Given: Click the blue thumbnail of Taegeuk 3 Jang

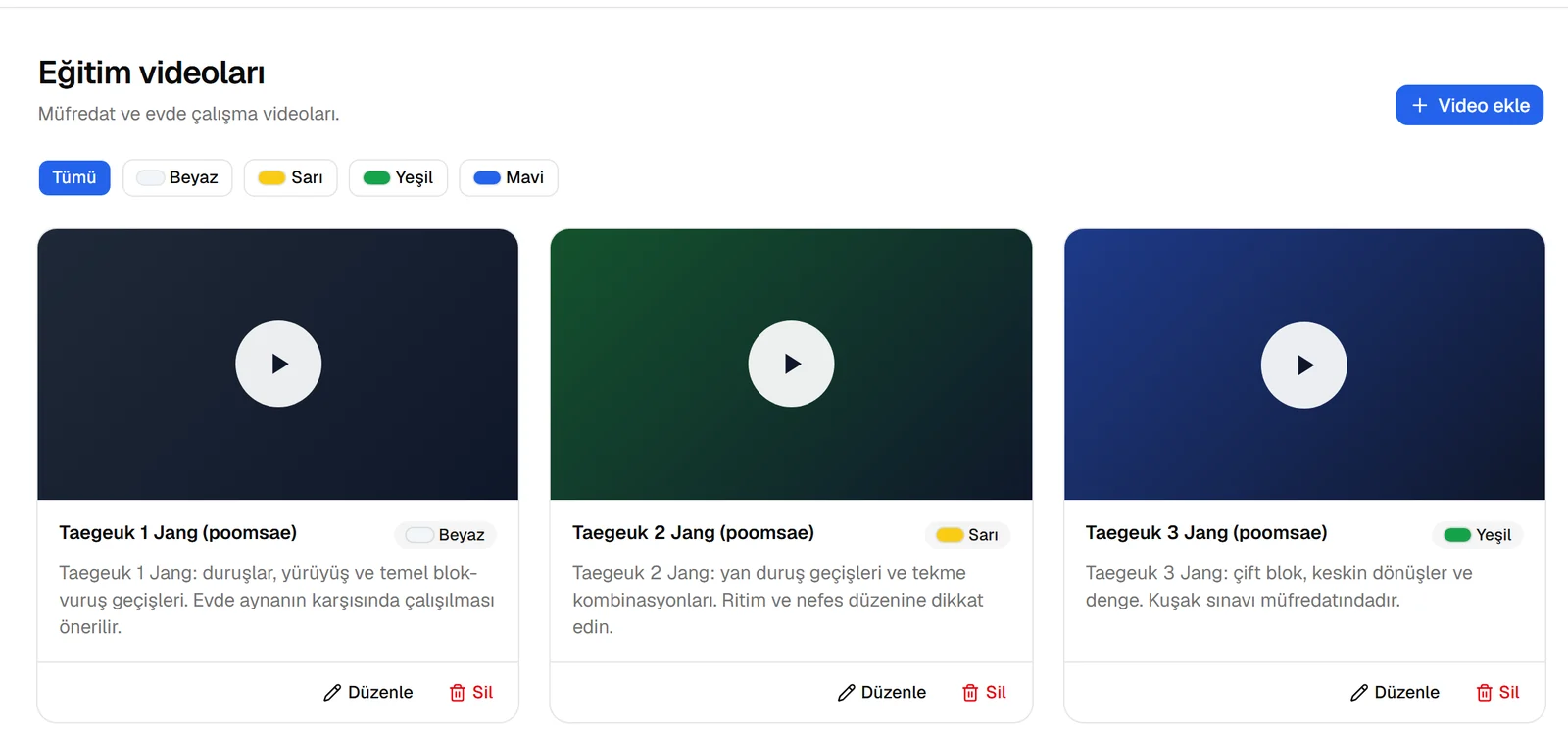Looking at the screenshot, I should (x=1304, y=365).
